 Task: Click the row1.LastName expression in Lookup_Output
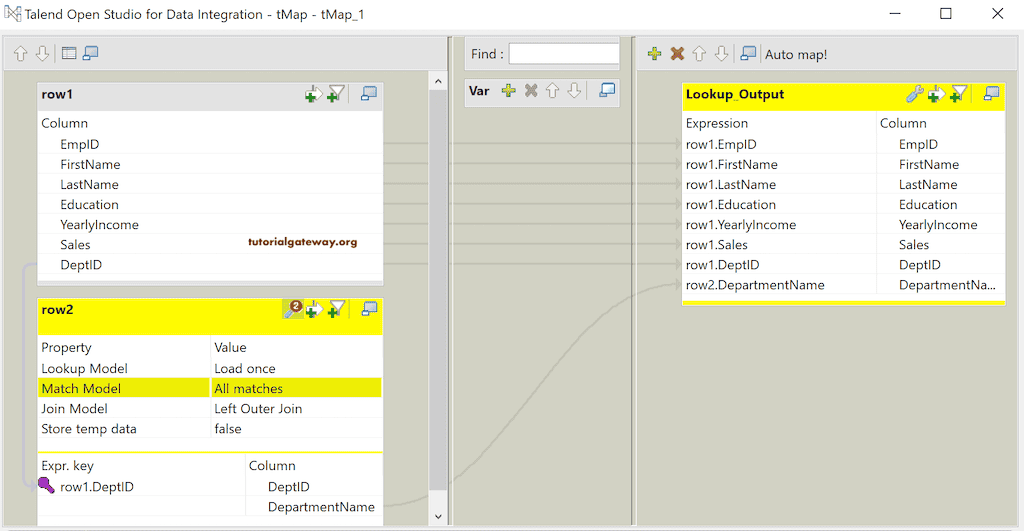point(731,184)
